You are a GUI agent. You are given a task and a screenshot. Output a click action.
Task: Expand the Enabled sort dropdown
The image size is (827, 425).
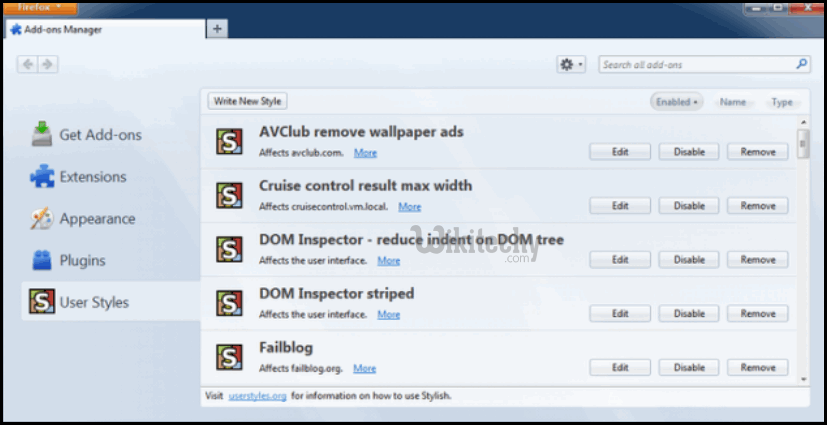coord(676,102)
